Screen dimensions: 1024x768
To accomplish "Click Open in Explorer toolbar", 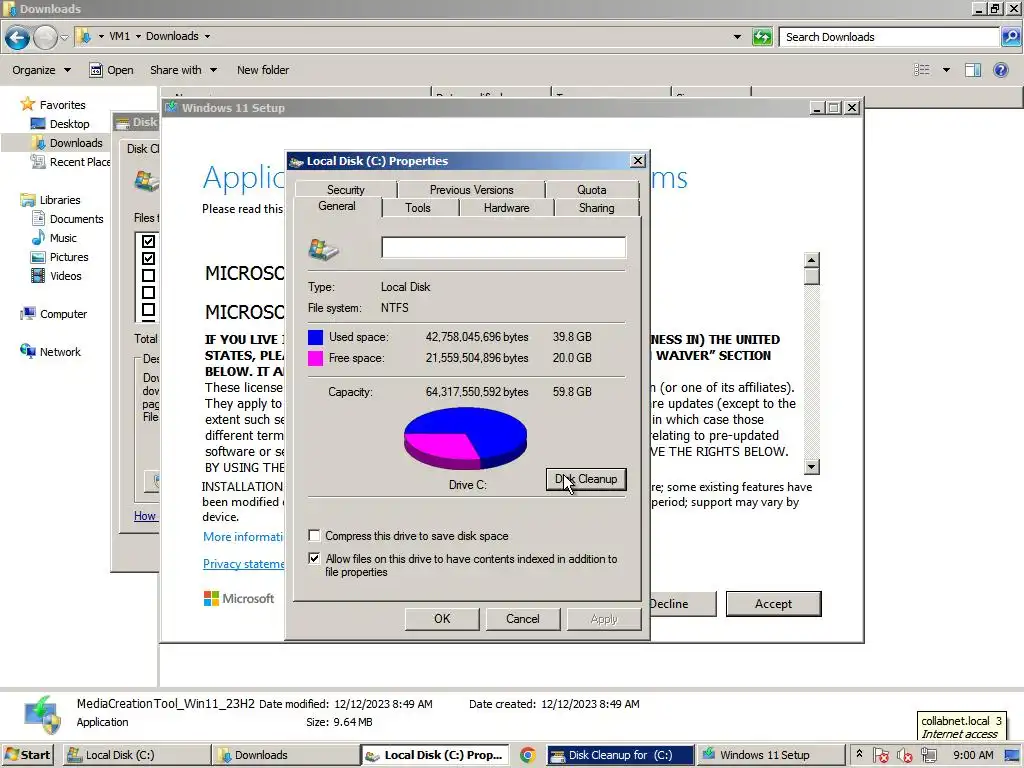I will (112, 70).
